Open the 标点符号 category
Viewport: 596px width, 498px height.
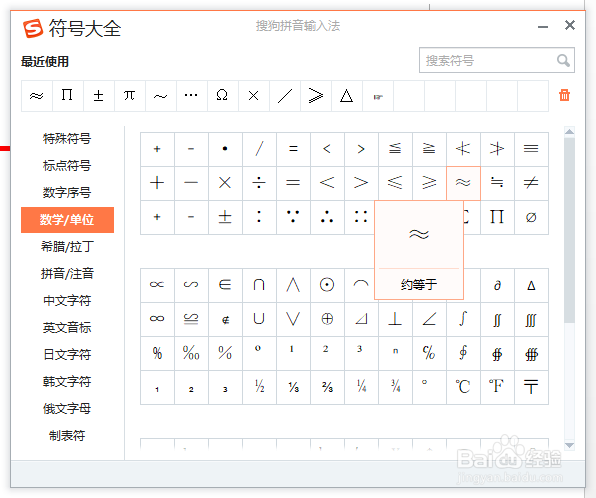(67, 166)
